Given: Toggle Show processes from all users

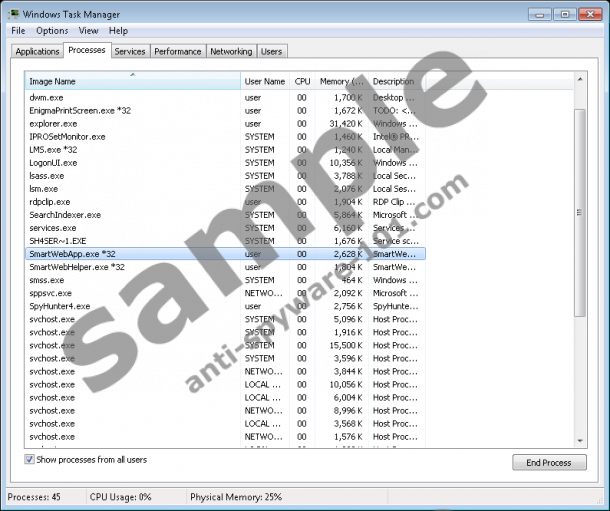Looking at the screenshot, I should point(30,459).
